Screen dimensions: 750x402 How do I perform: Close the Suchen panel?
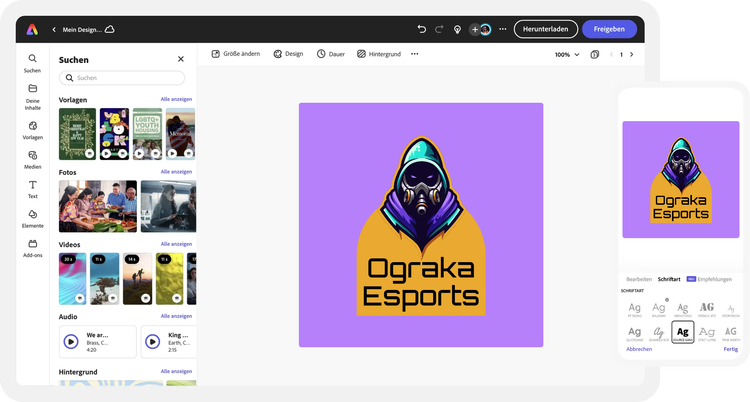[181, 59]
